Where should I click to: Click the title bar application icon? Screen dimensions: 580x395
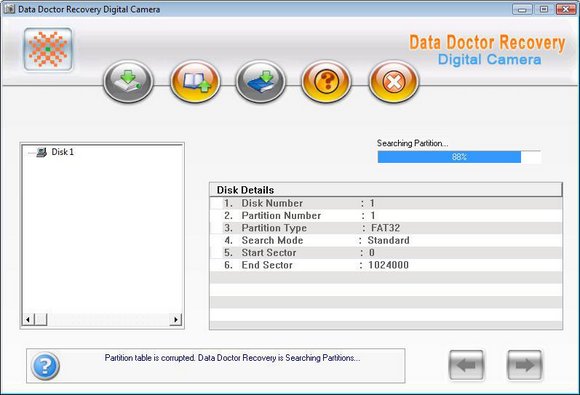pyautogui.click(x=9, y=9)
